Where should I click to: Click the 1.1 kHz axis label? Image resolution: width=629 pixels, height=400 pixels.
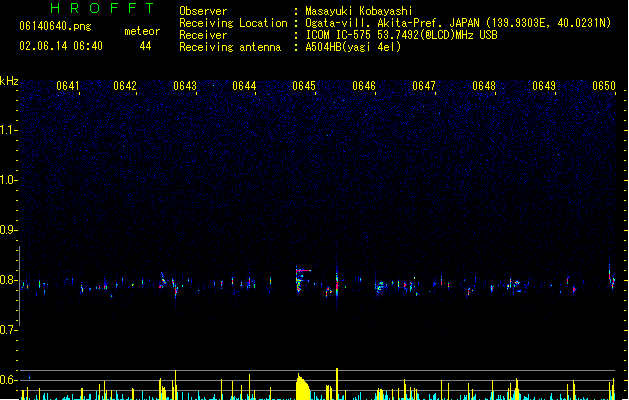tap(8, 130)
